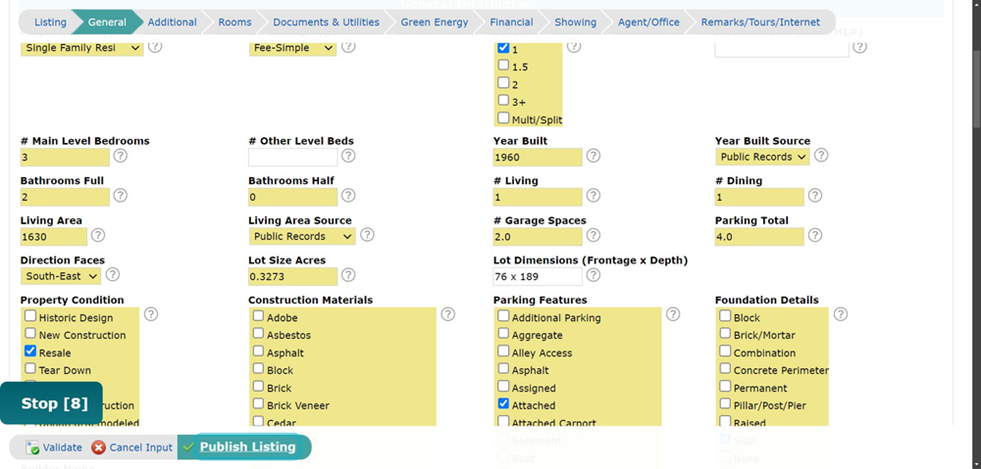
Task: Open the Year Built Source dropdown
Action: click(x=763, y=157)
